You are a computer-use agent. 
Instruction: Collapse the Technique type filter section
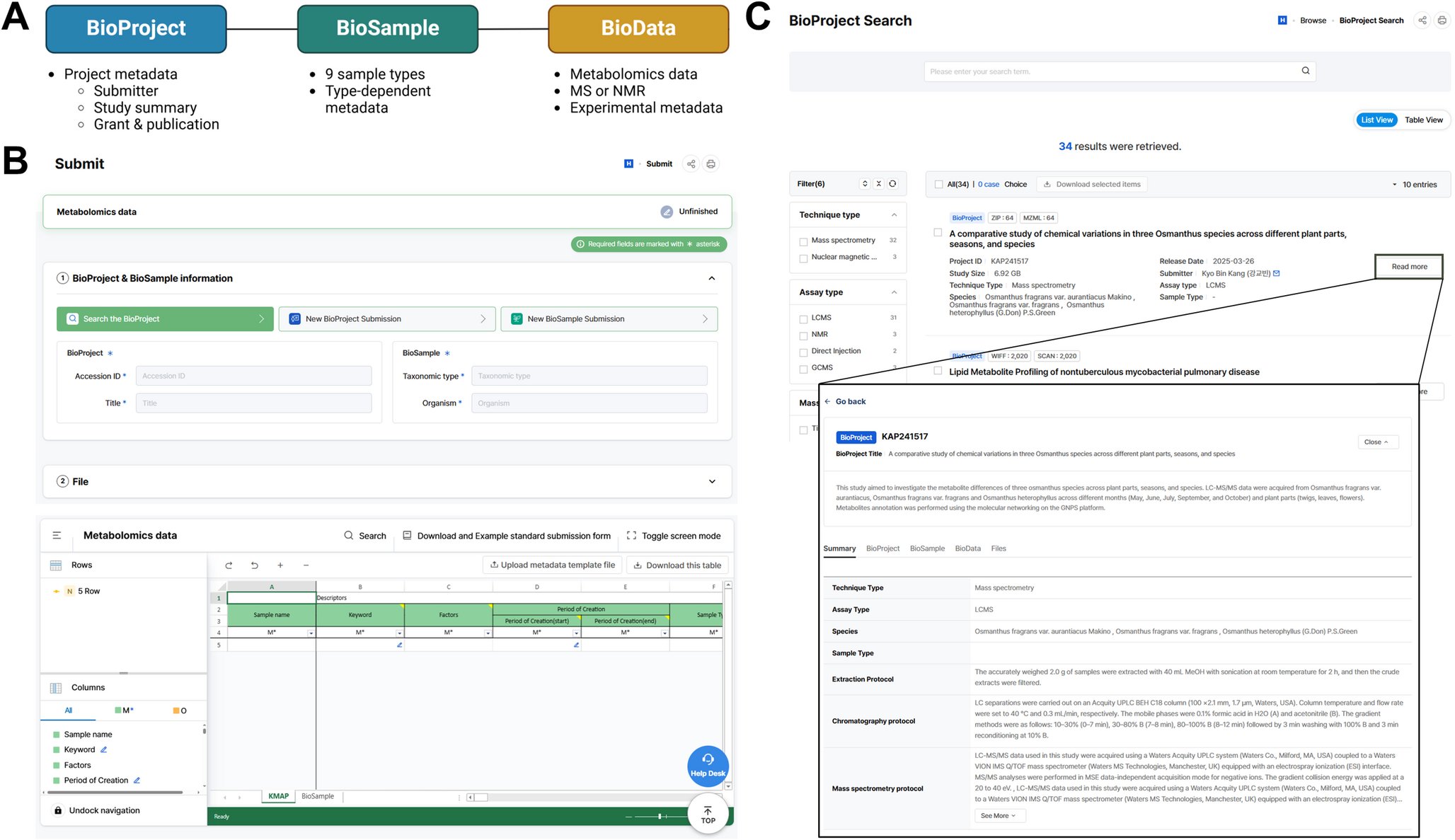click(893, 214)
